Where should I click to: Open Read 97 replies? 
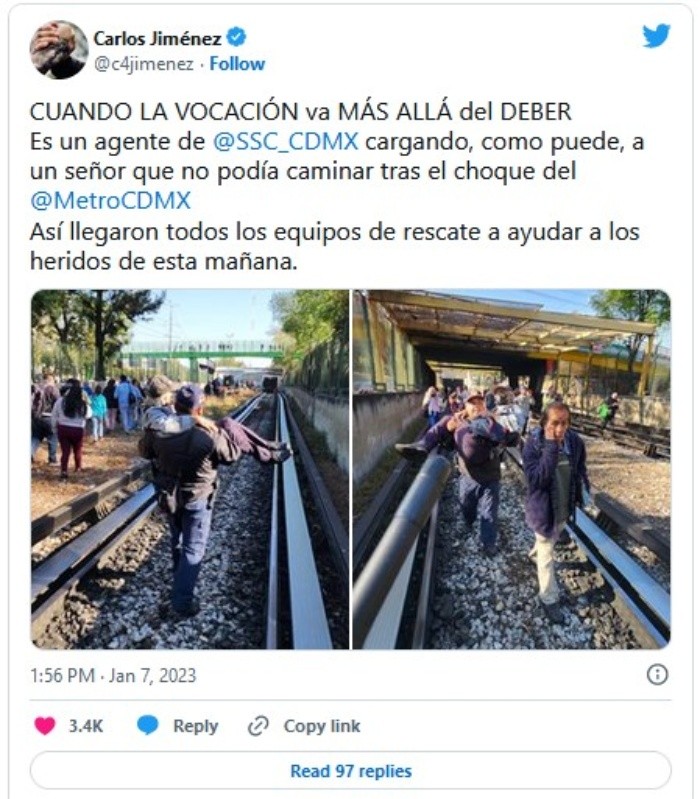coord(351,771)
